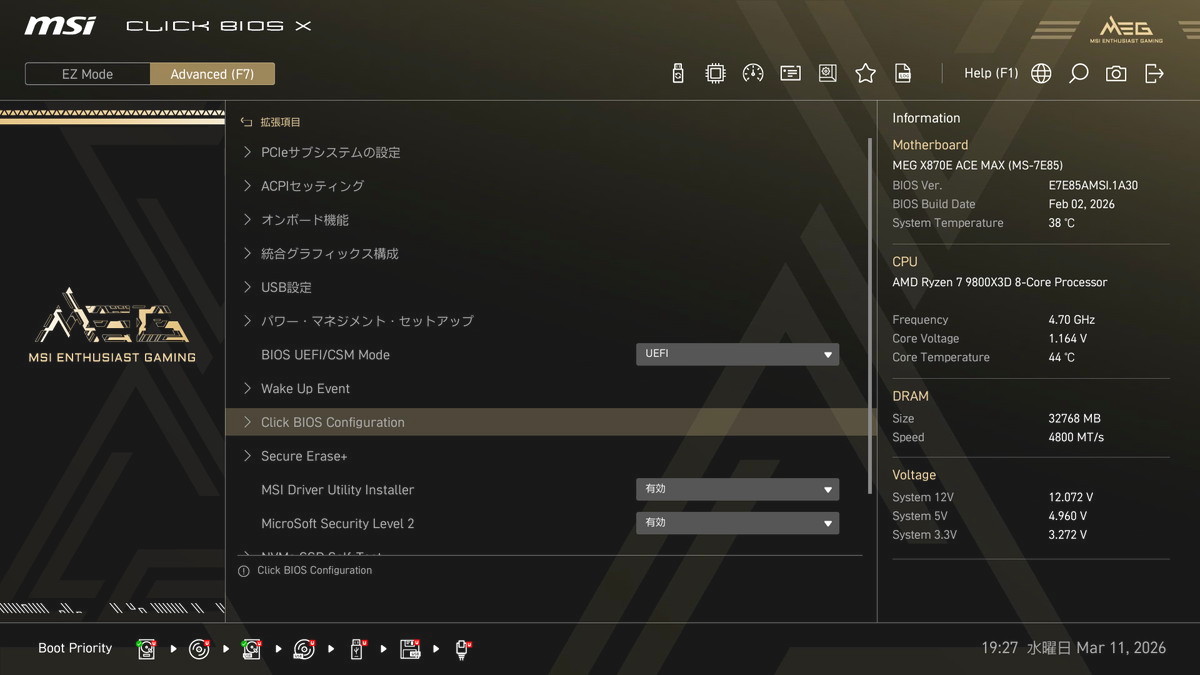Select Advanced (F7) mode
The width and height of the screenshot is (1200, 675).
tap(212, 74)
